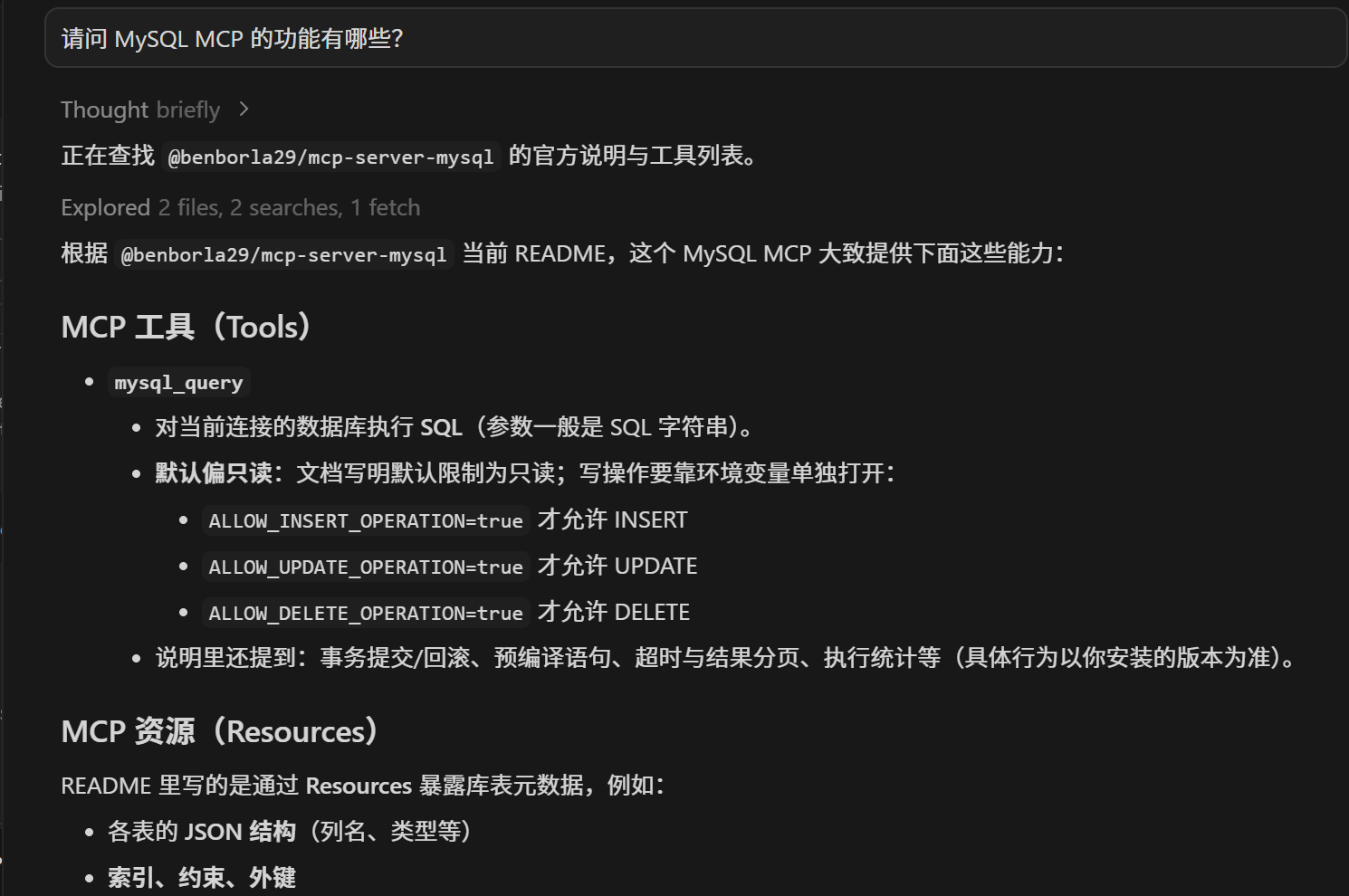Image resolution: width=1349 pixels, height=896 pixels.
Task: Click the "才允许 INSERT" text
Action: [x=612, y=519]
